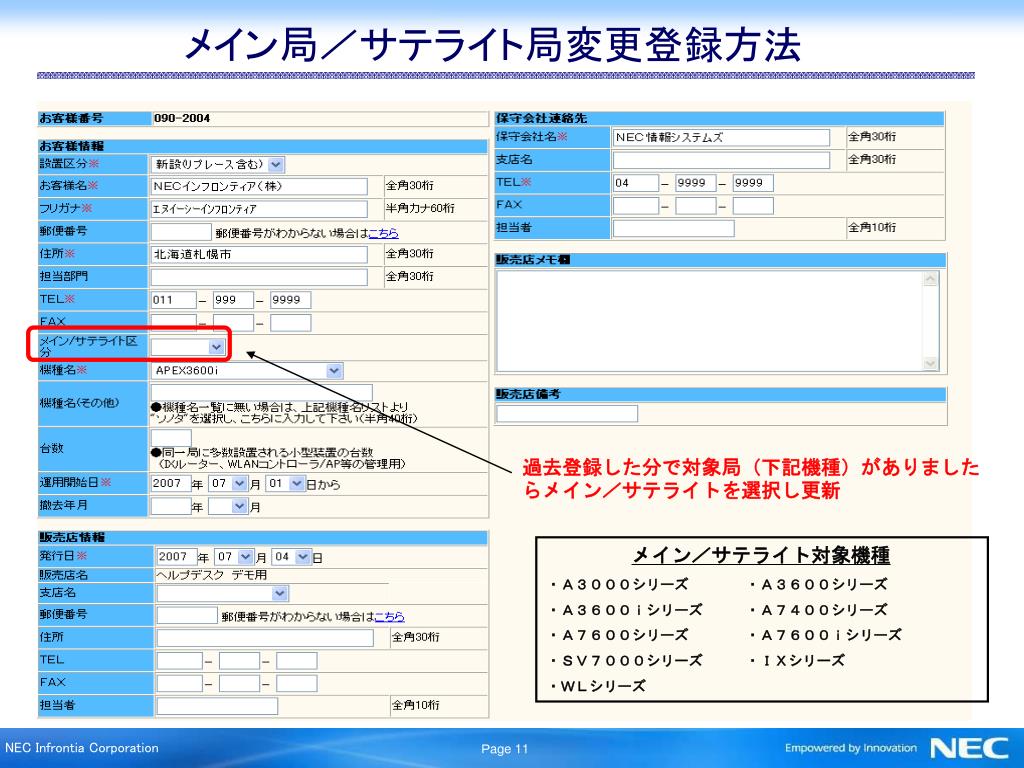Click the first お客様情報 FAX field
Viewport: 1024px width, 768px height.
coord(173,323)
